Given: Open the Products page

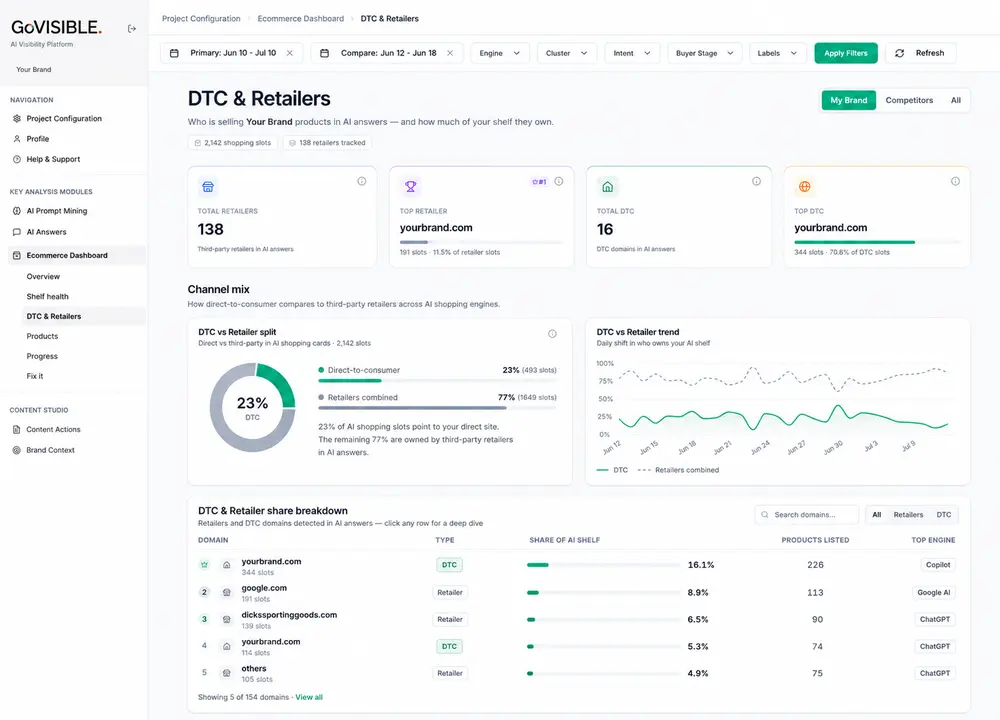Looking at the screenshot, I should coord(42,336).
